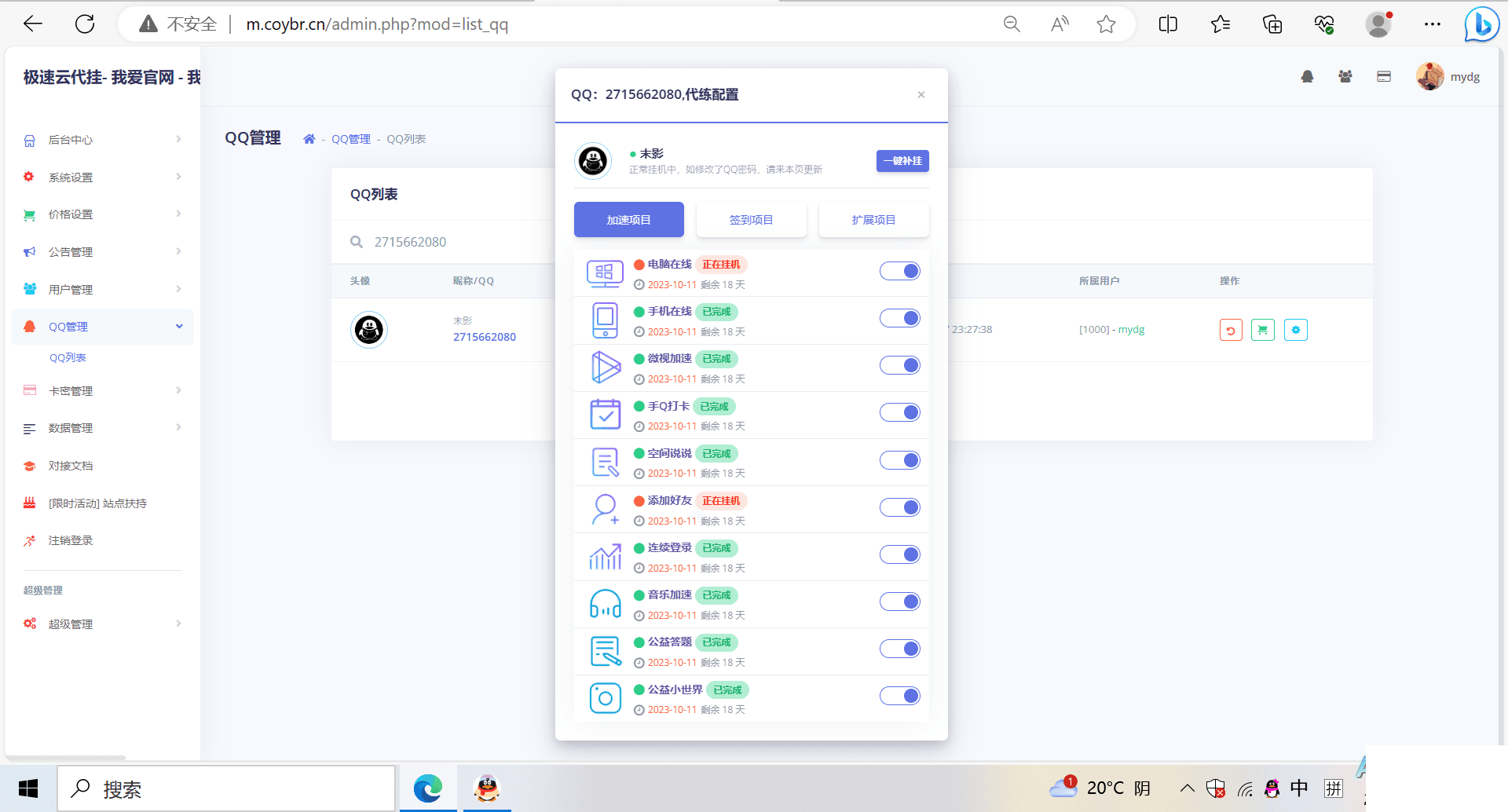
Task: Toggle the 微视加速 switch
Action: [900, 365]
